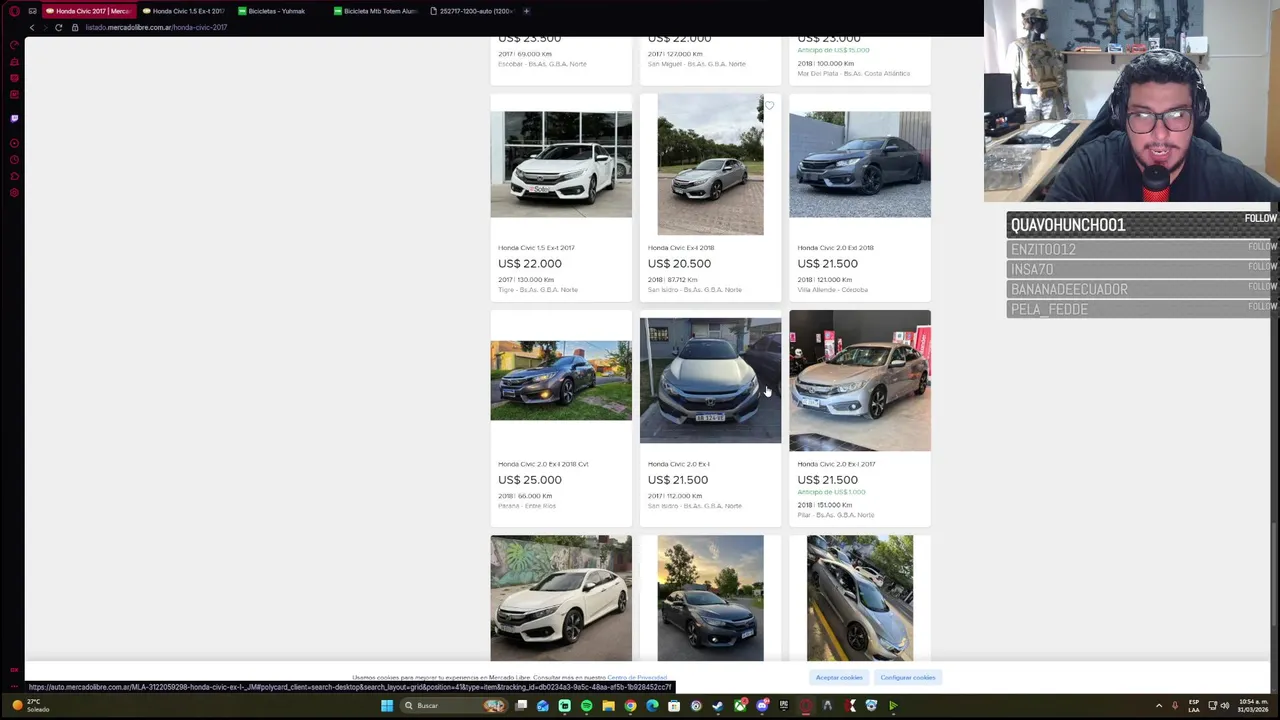Click Honda Civic 2.0 Ex-l 2017 title
The image size is (1280, 720).
836,464
